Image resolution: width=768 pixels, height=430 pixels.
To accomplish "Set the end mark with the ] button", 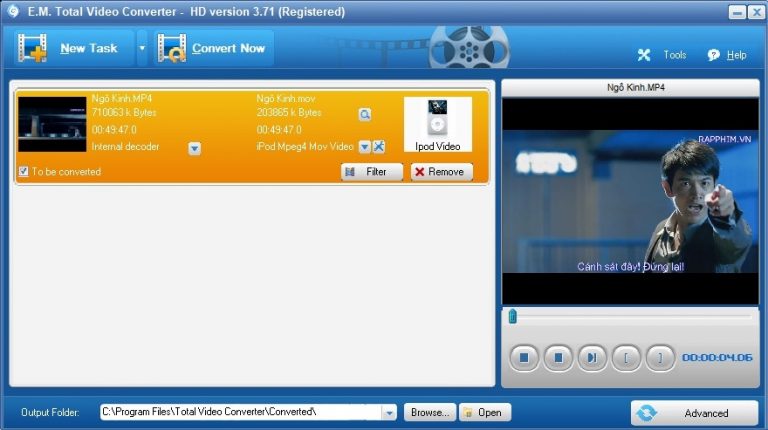I will 660,357.
